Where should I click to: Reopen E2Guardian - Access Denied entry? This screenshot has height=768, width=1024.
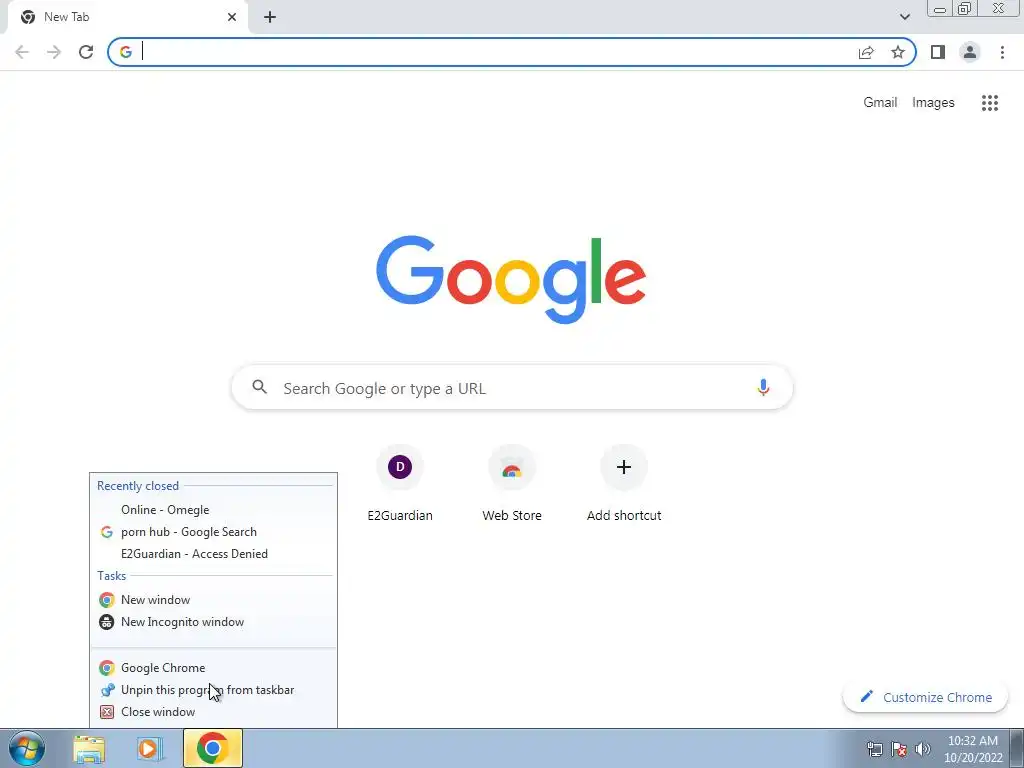(x=214, y=554)
